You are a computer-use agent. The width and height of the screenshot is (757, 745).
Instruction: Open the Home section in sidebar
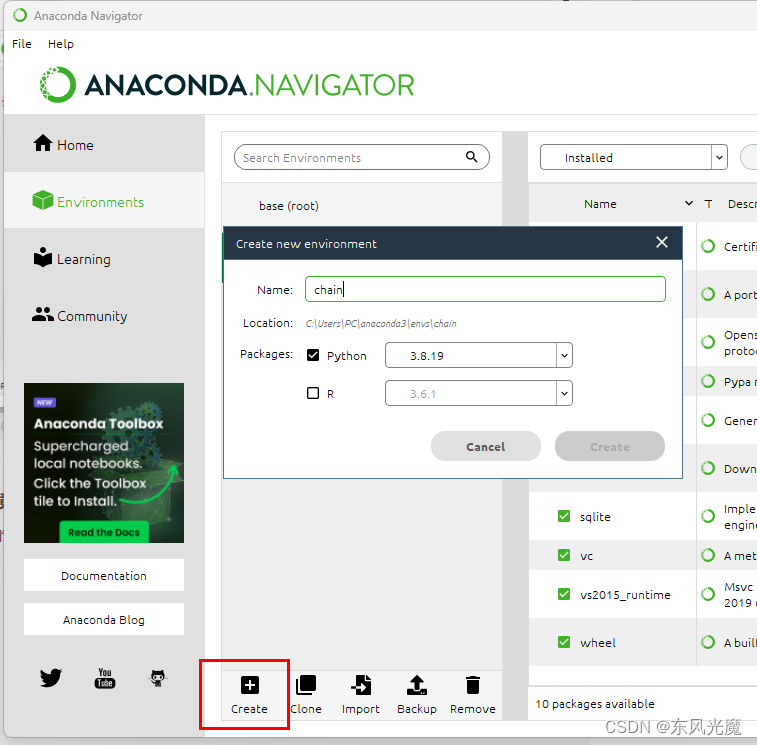click(104, 144)
